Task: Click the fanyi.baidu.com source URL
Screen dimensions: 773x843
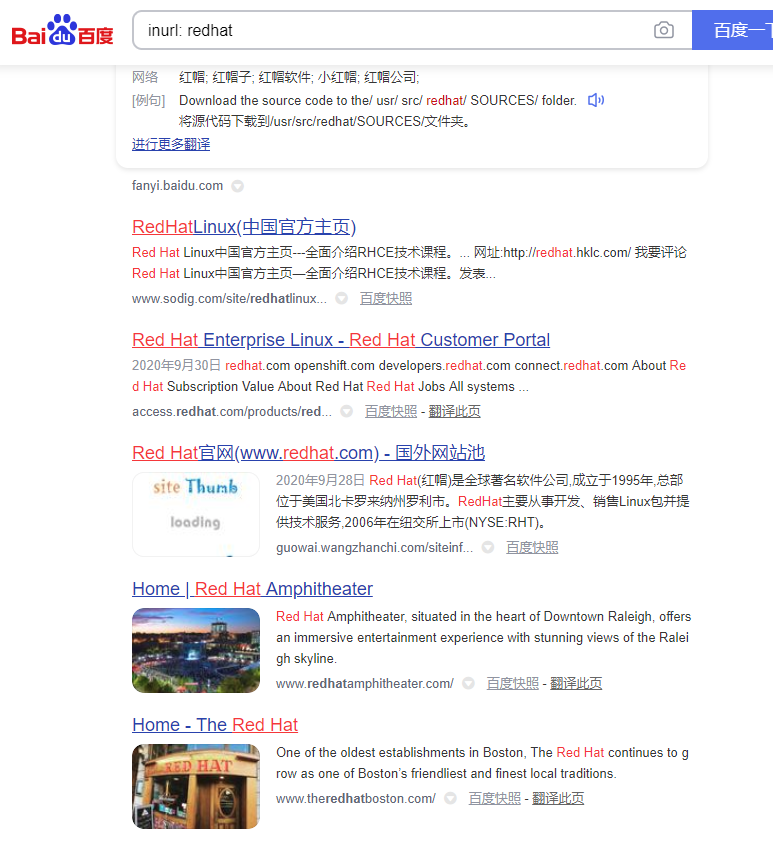Action: tap(177, 186)
